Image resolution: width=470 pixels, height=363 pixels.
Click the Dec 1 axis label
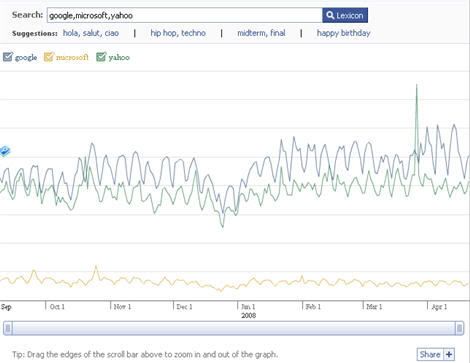pos(184,306)
